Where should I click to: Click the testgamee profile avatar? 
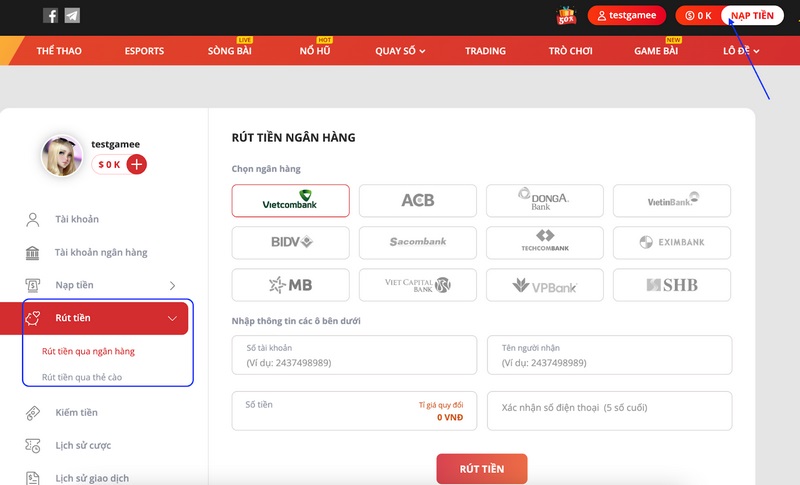[x=62, y=156]
